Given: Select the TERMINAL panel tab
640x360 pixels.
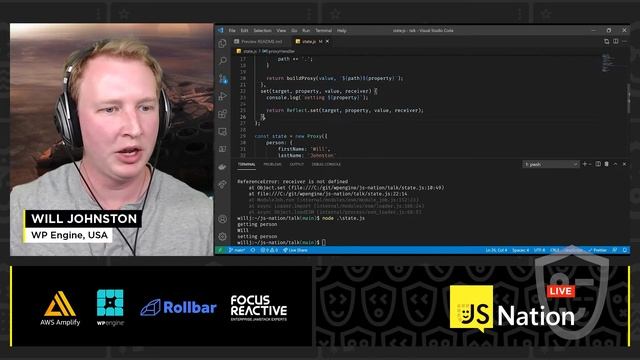Looking at the screenshot, I should (x=247, y=164).
